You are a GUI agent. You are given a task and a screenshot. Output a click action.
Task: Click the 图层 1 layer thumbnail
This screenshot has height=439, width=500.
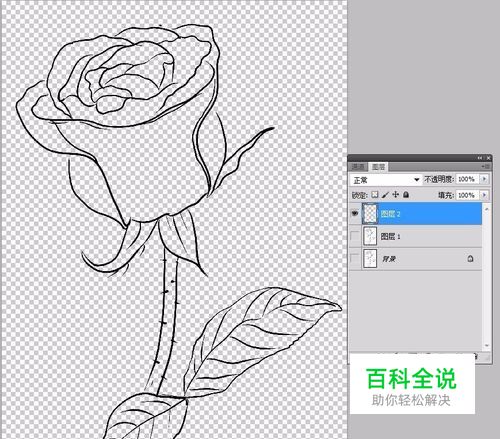pos(370,236)
